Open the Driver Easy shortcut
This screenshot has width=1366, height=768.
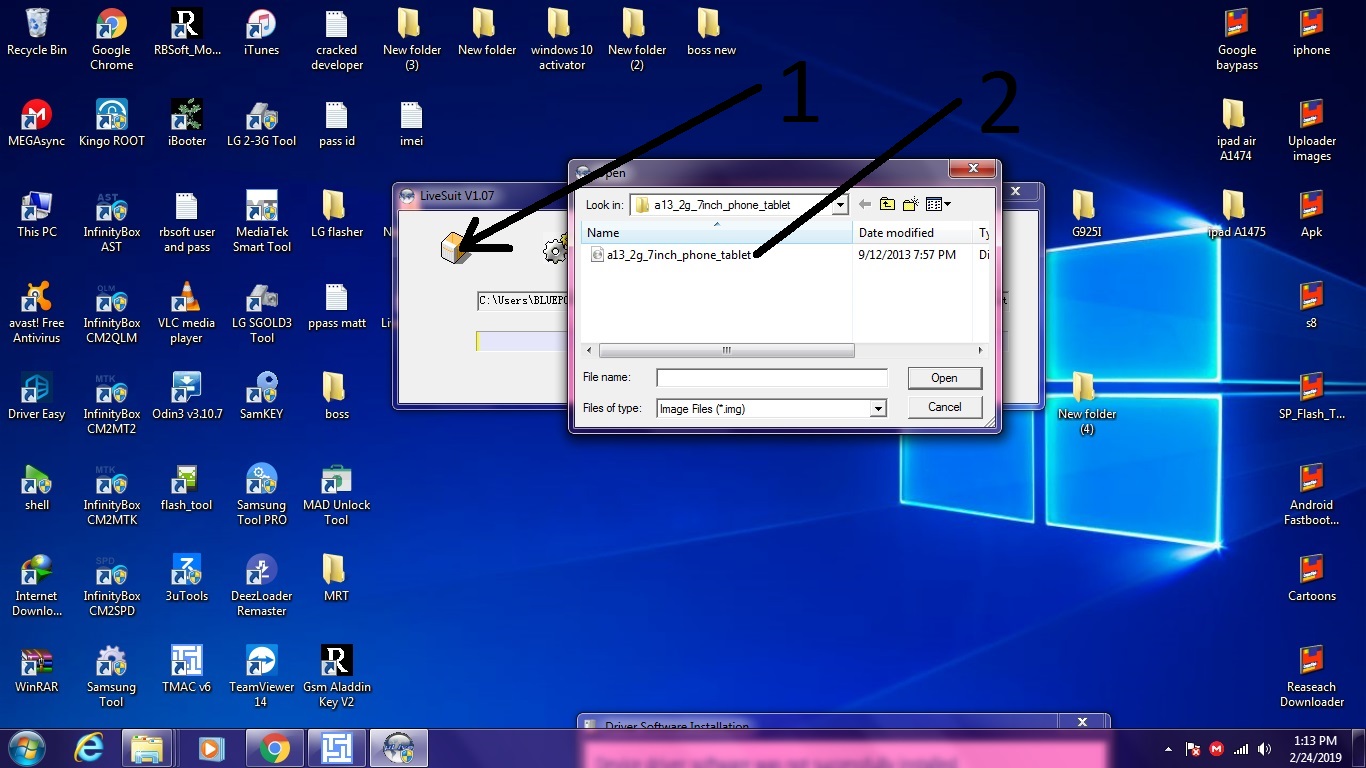pos(37,396)
